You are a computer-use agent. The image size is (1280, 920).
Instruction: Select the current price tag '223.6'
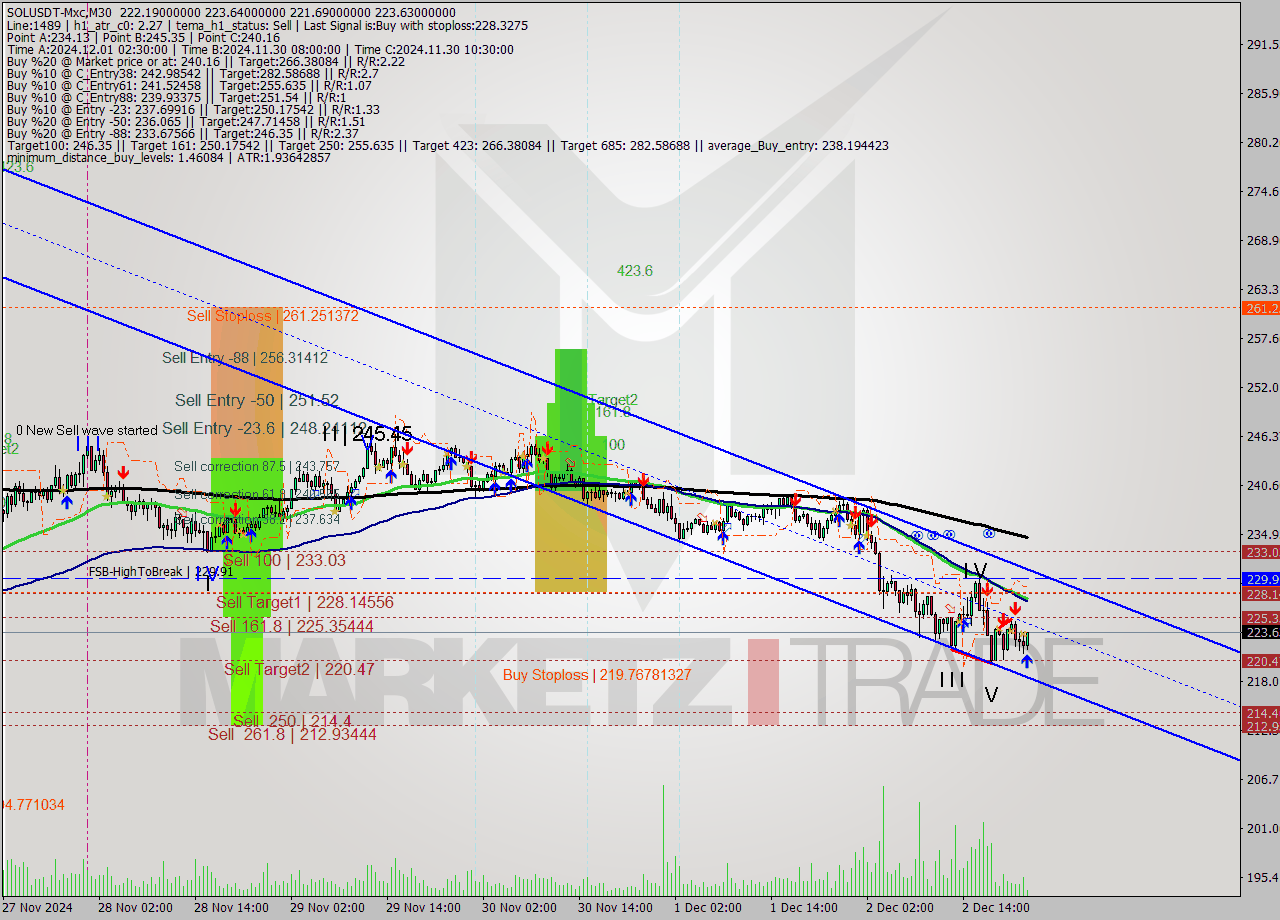[1262, 632]
